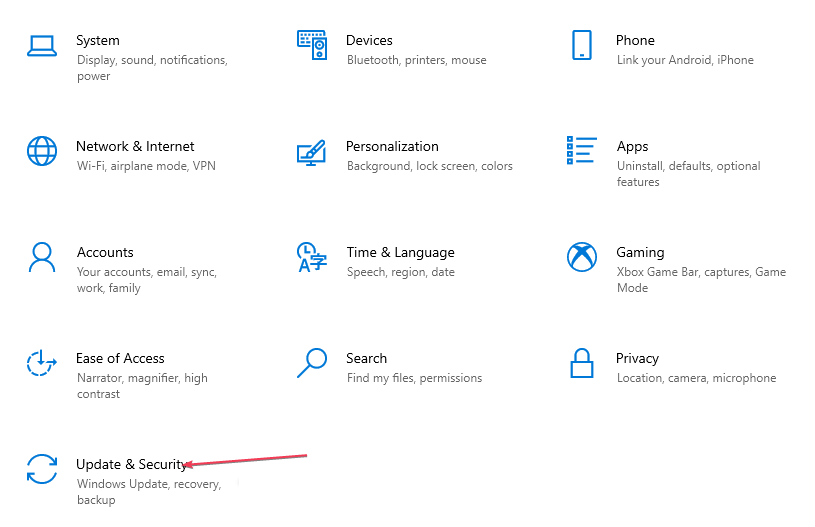Screen dimensions: 815x527
Task: Open Ease of Access settings title
Action: click(x=120, y=359)
